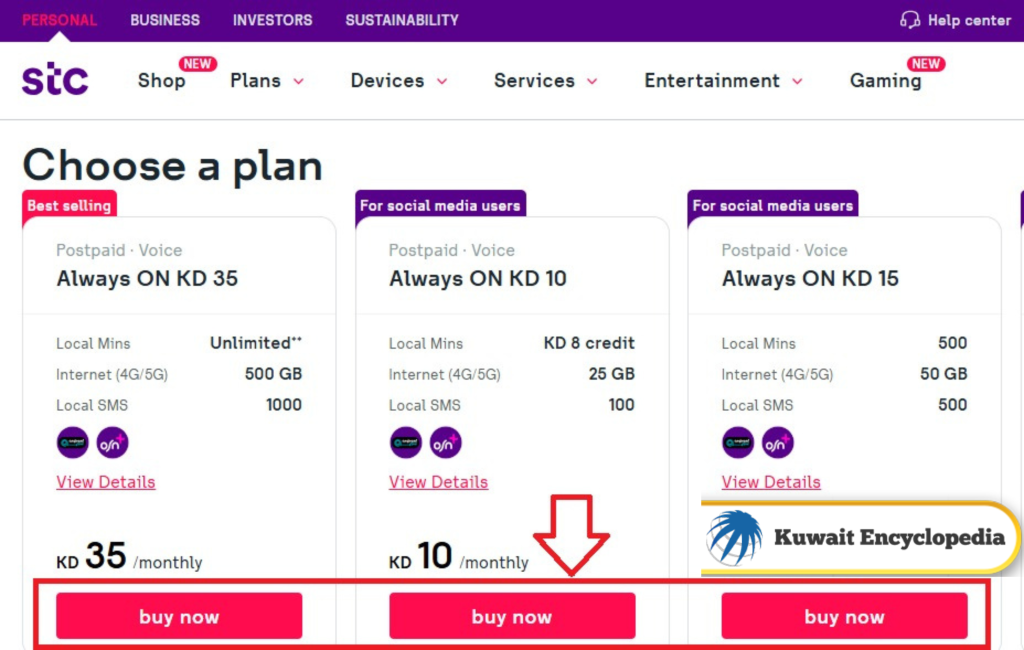Open the SUSTAINABILITY section
The width and height of the screenshot is (1024, 650).
click(x=401, y=19)
